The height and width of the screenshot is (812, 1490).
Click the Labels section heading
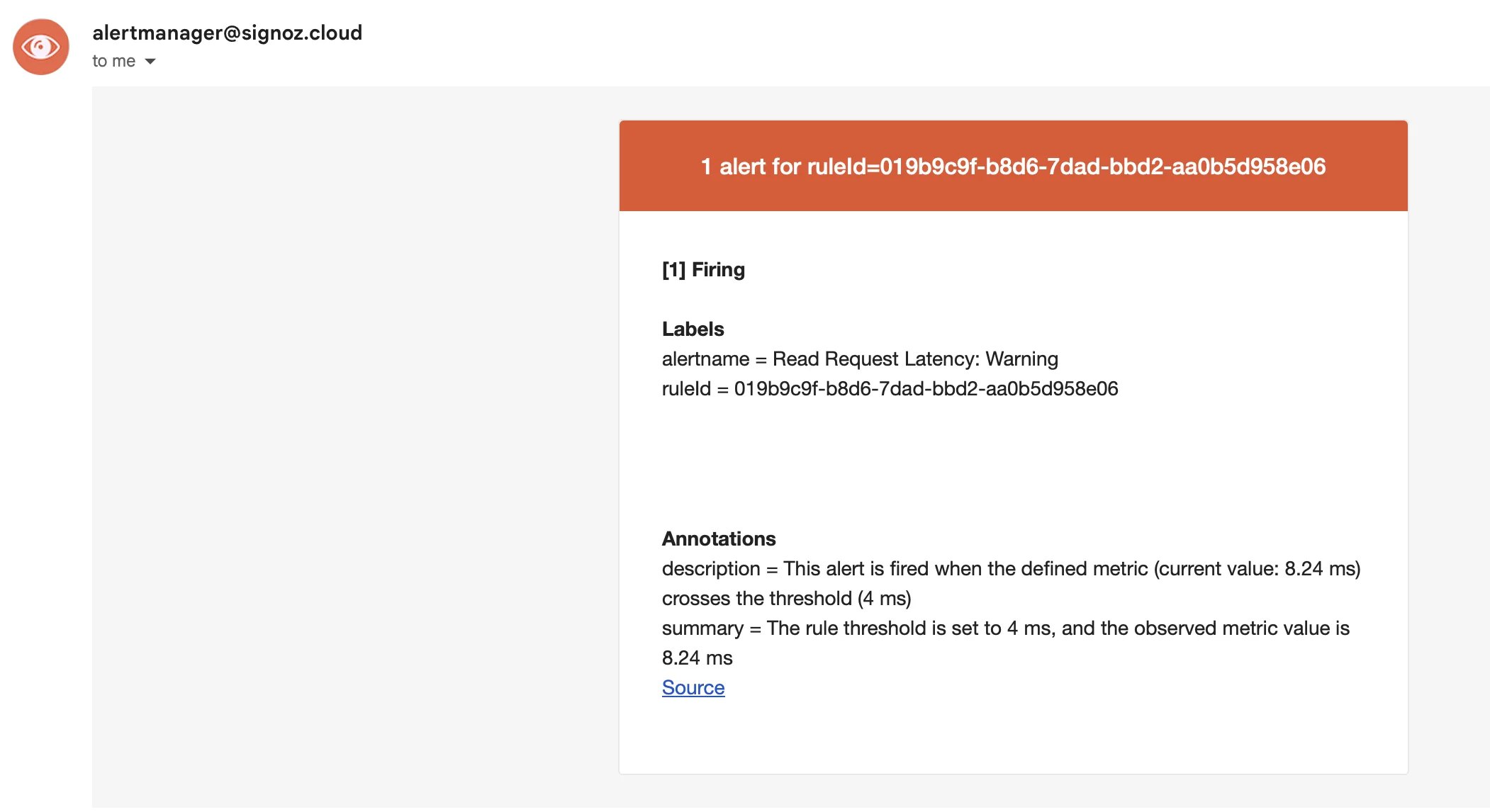(693, 329)
